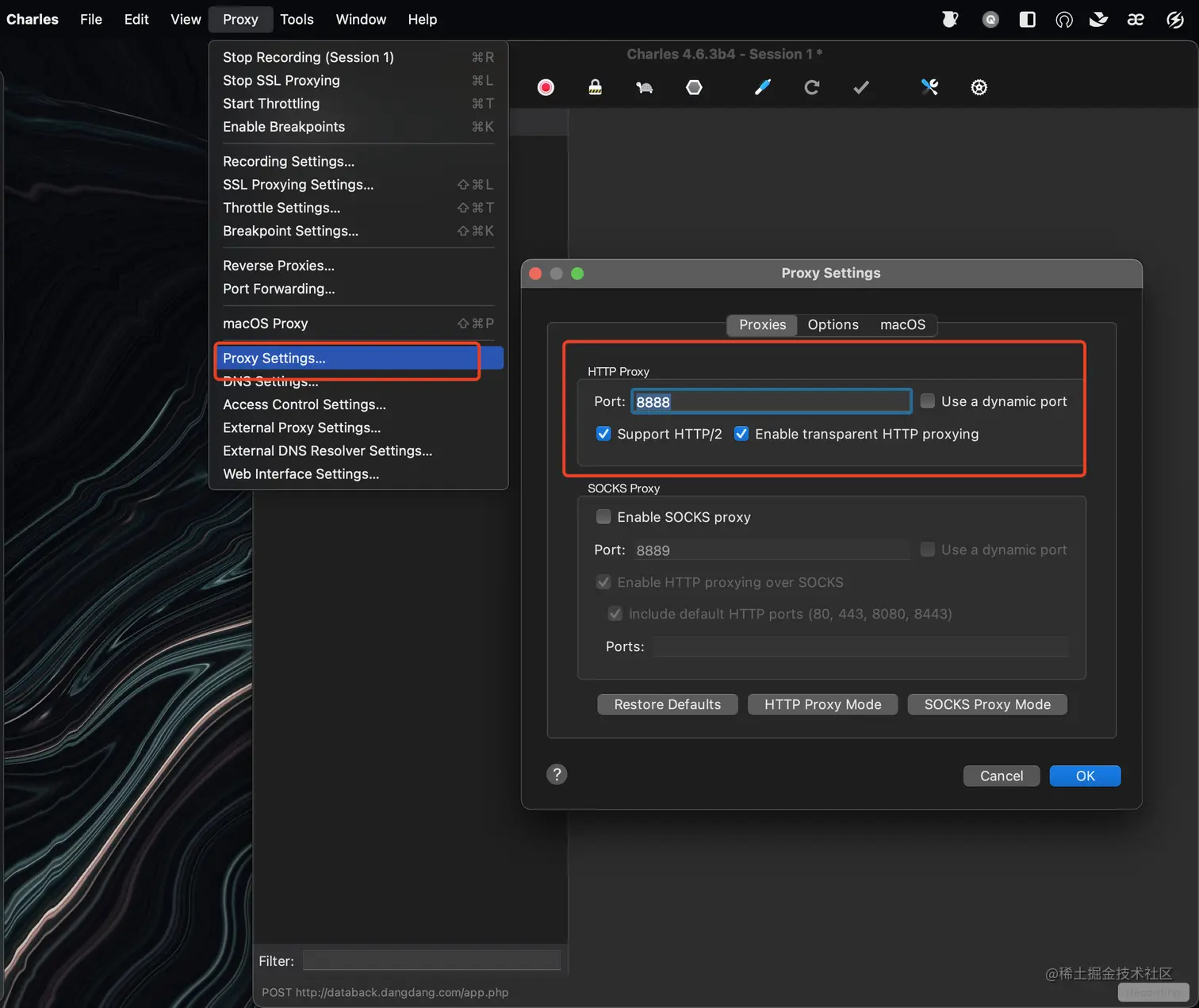1199x1008 pixels.
Task: Toggle Use a dynamic port for HTTP Proxy
Action: tap(927, 401)
